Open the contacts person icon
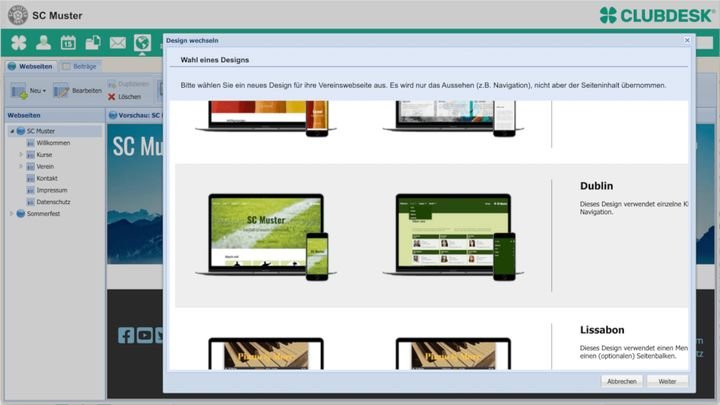Viewport: 720px width, 405px height. [44, 43]
